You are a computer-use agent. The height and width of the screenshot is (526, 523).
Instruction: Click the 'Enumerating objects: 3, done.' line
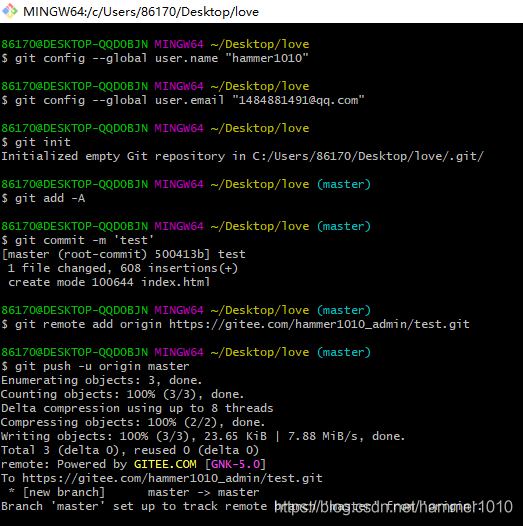[x=102, y=380]
